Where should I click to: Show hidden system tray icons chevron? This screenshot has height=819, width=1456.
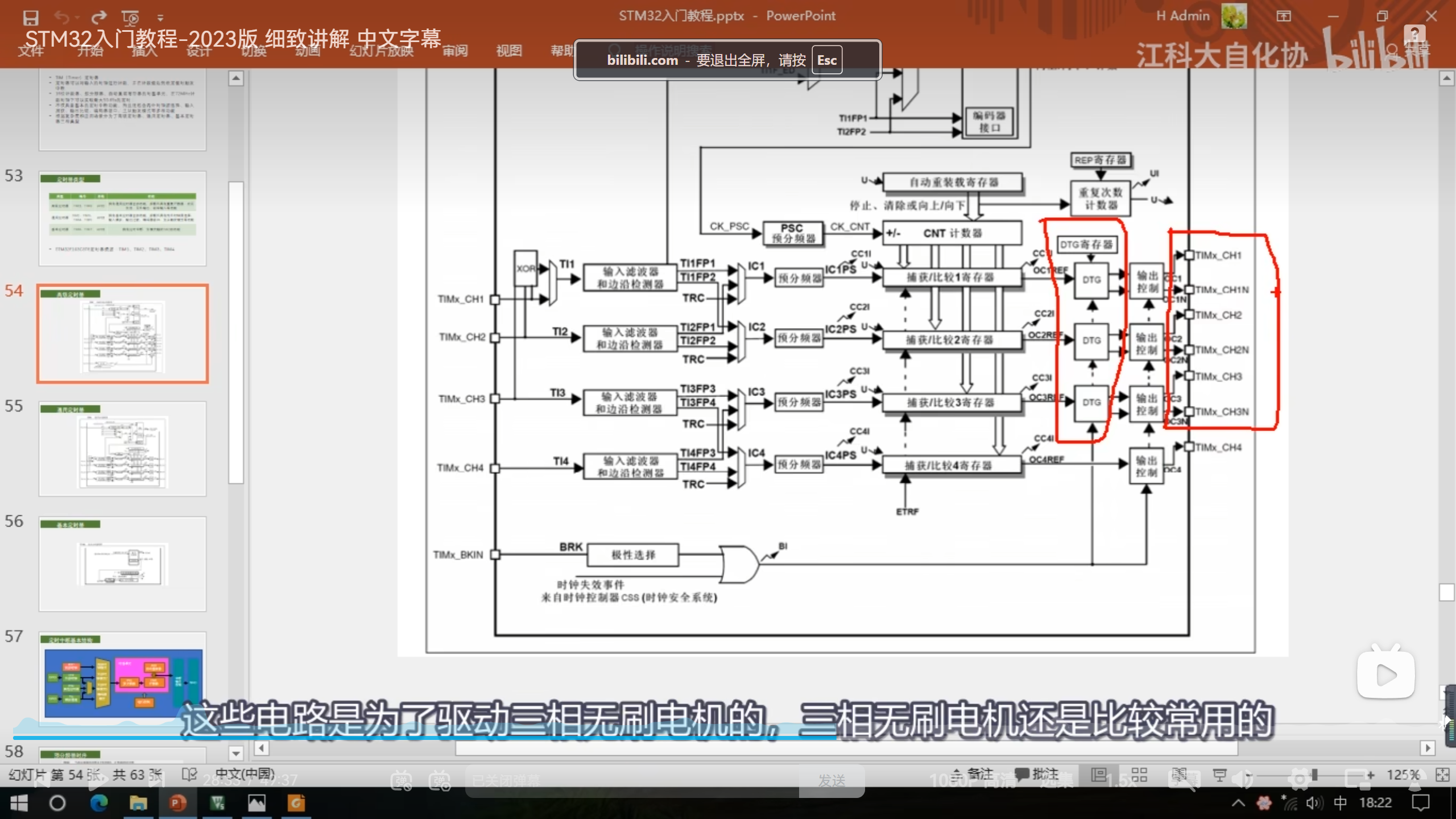pyautogui.click(x=1238, y=803)
